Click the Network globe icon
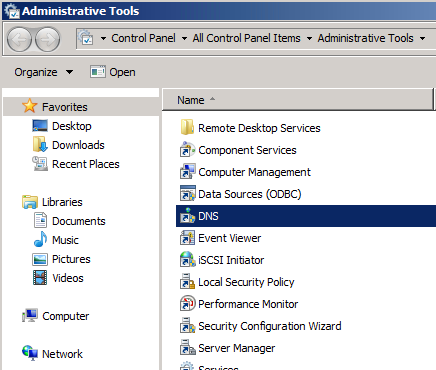 click(x=30, y=353)
